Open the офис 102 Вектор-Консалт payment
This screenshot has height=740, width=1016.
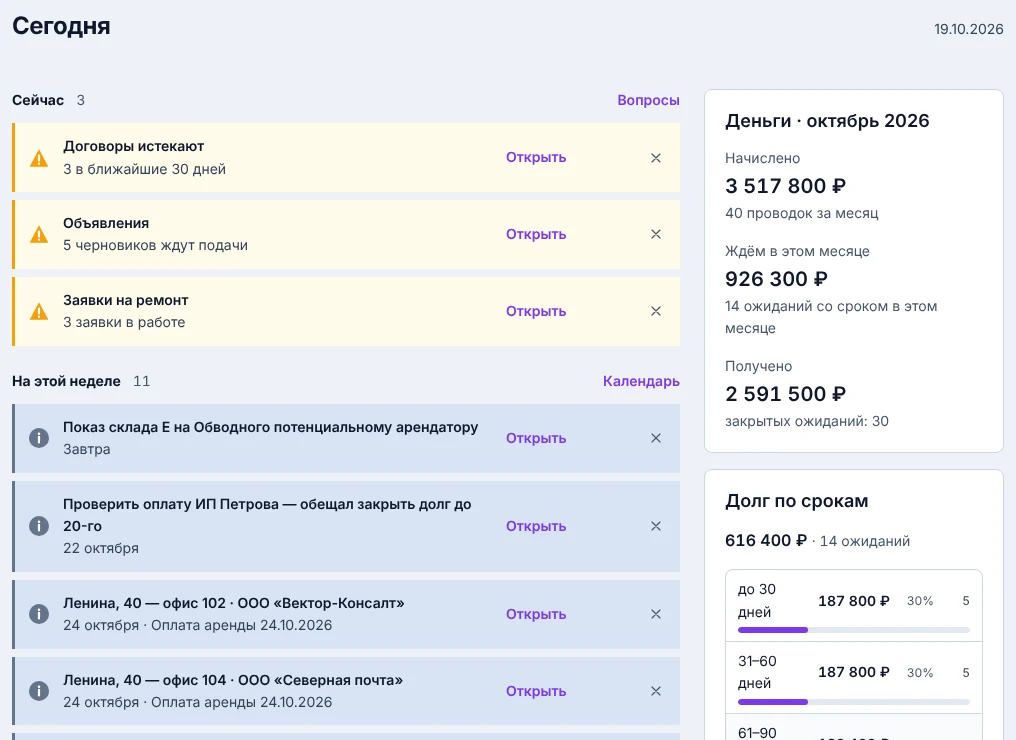[536, 614]
